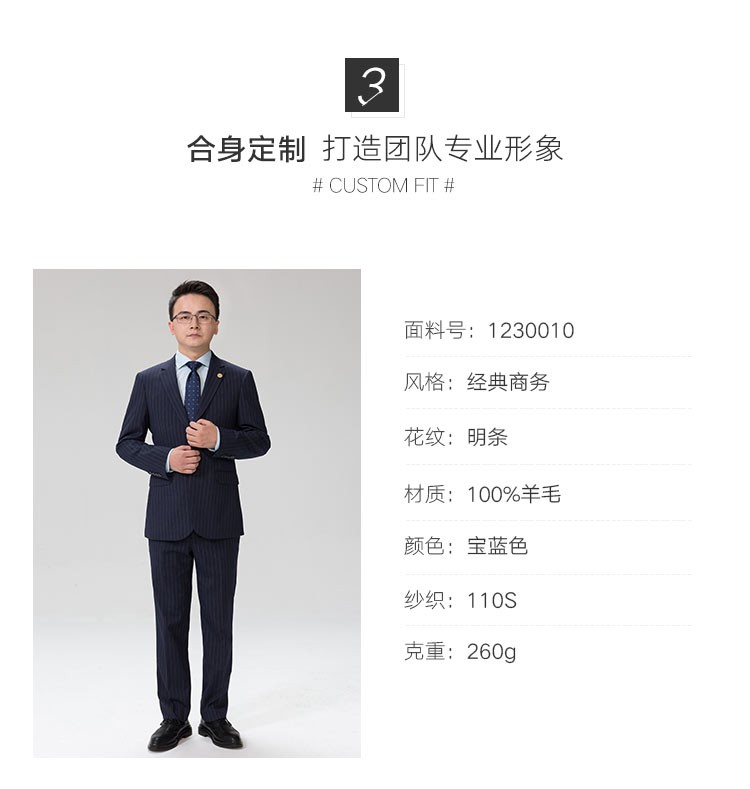Image resolution: width=750 pixels, height=789 pixels.
Task: Click the 纱织 yarn count label
Action: 423,600
